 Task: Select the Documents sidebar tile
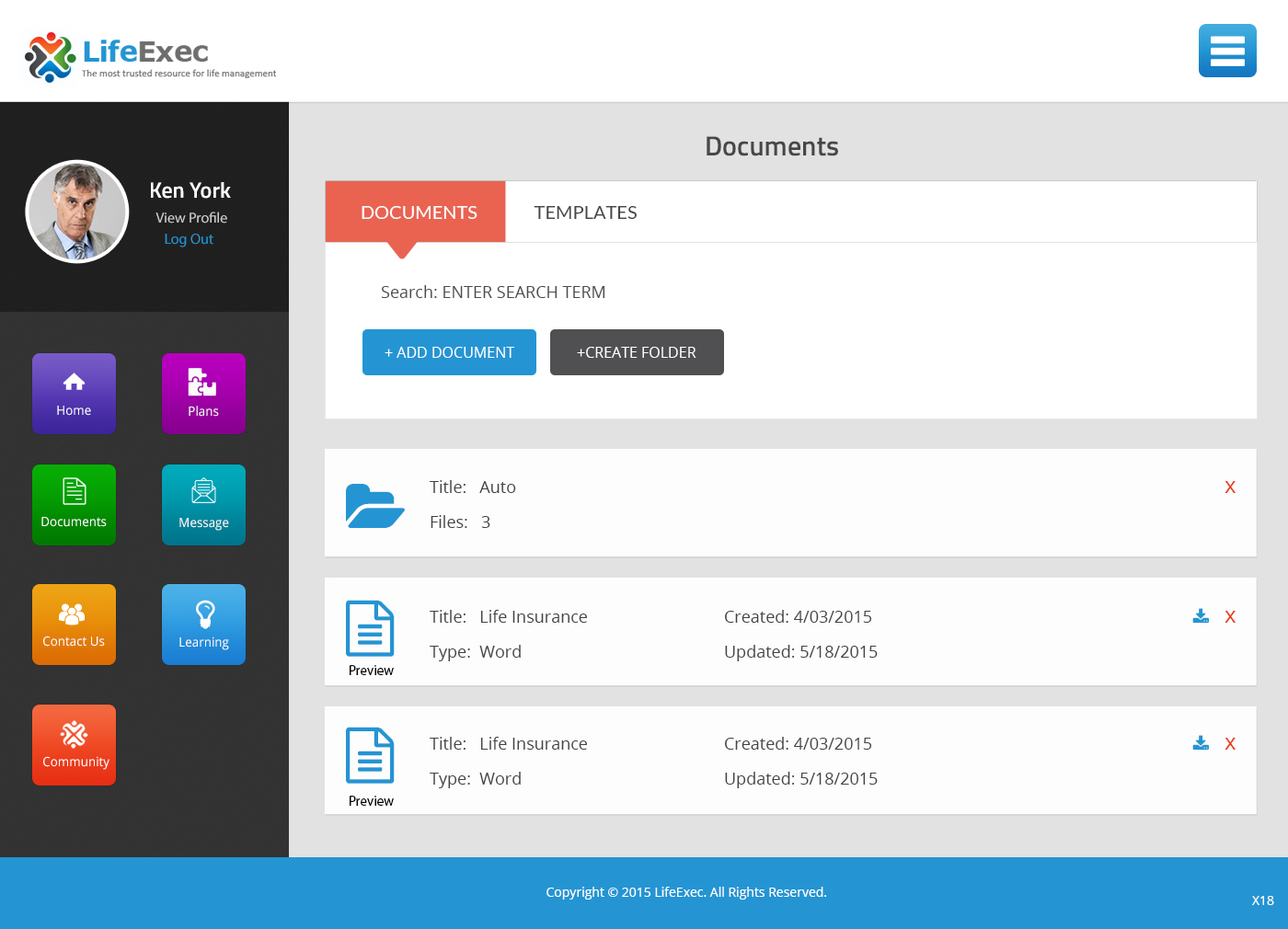[x=74, y=505]
